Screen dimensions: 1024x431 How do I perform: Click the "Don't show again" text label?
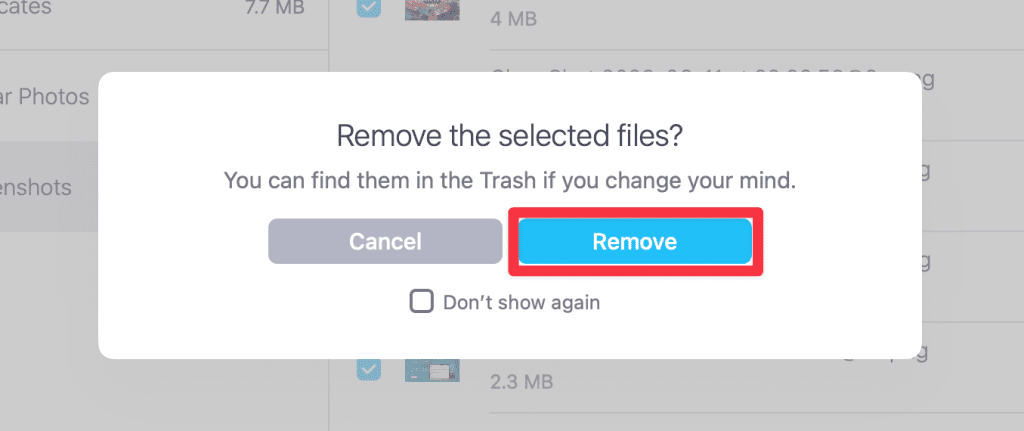521,301
